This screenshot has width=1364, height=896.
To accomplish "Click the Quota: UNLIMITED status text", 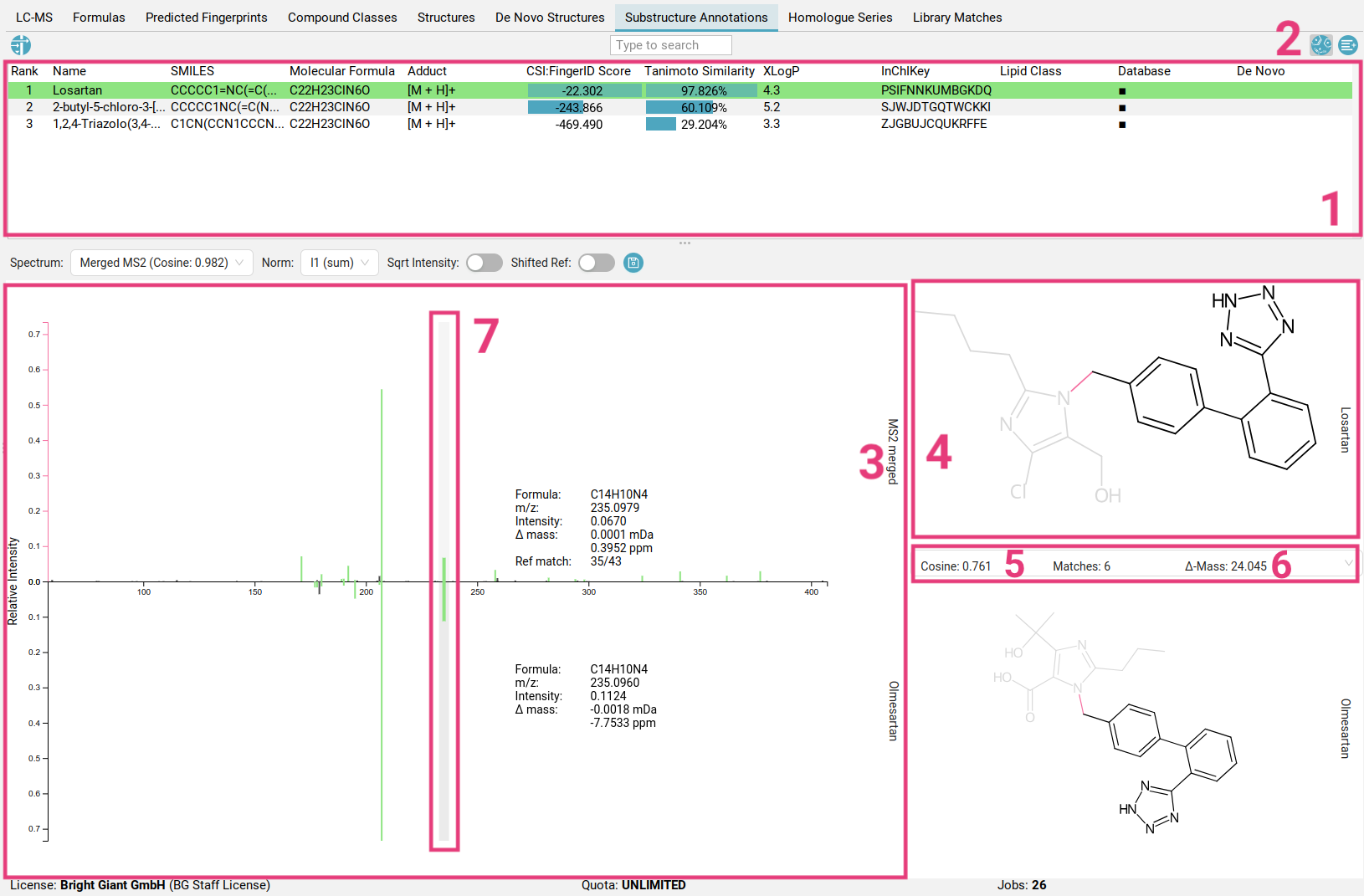I will [x=633, y=885].
